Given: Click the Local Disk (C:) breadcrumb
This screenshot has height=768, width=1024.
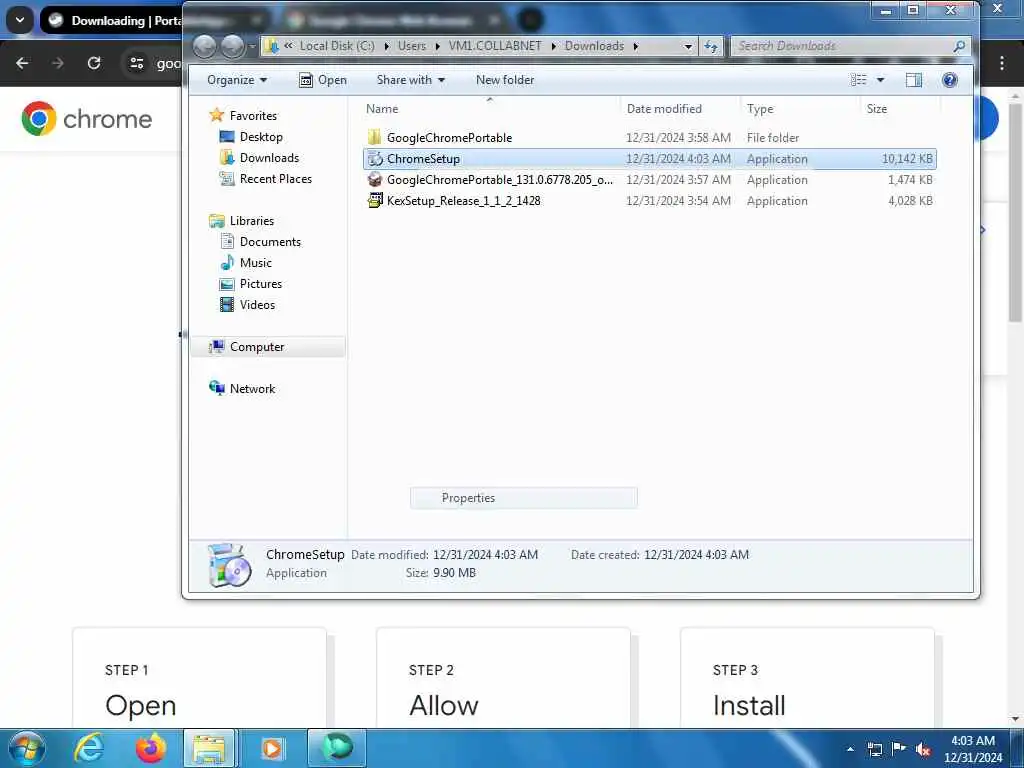Looking at the screenshot, I should coord(337,46).
